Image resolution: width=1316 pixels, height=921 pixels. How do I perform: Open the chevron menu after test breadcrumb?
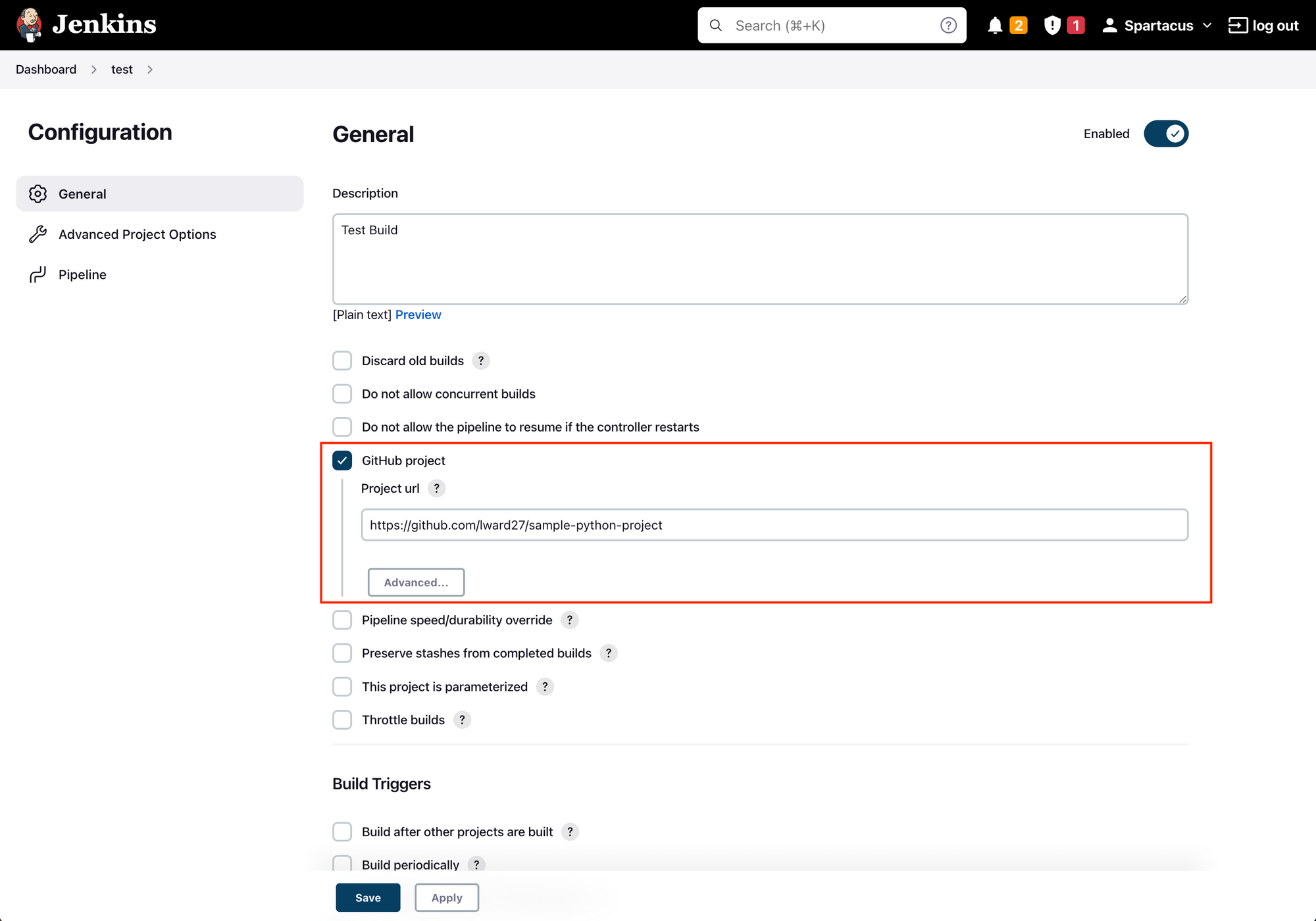[x=150, y=70]
